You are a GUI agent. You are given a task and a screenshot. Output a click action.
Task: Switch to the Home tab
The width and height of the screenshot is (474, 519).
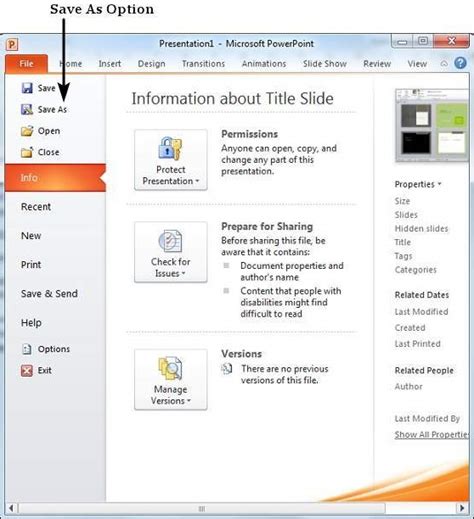(x=70, y=64)
